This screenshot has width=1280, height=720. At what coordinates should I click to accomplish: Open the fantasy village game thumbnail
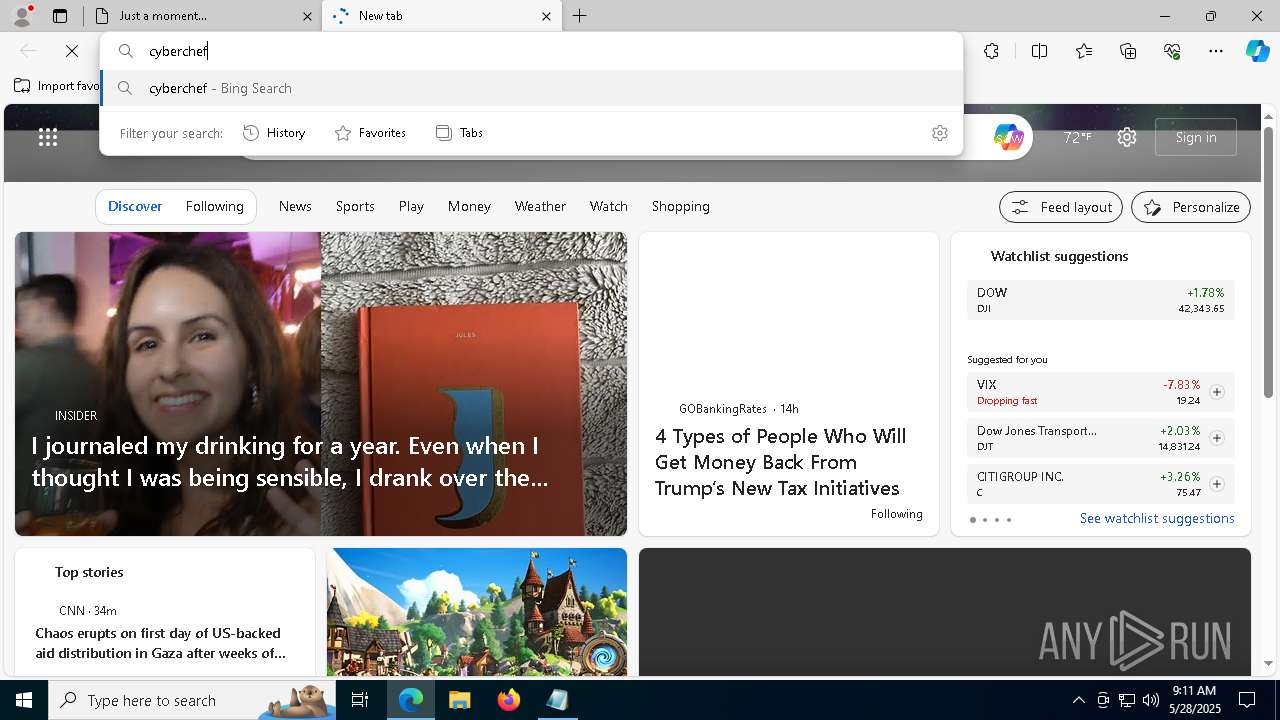[x=477, y=612]
